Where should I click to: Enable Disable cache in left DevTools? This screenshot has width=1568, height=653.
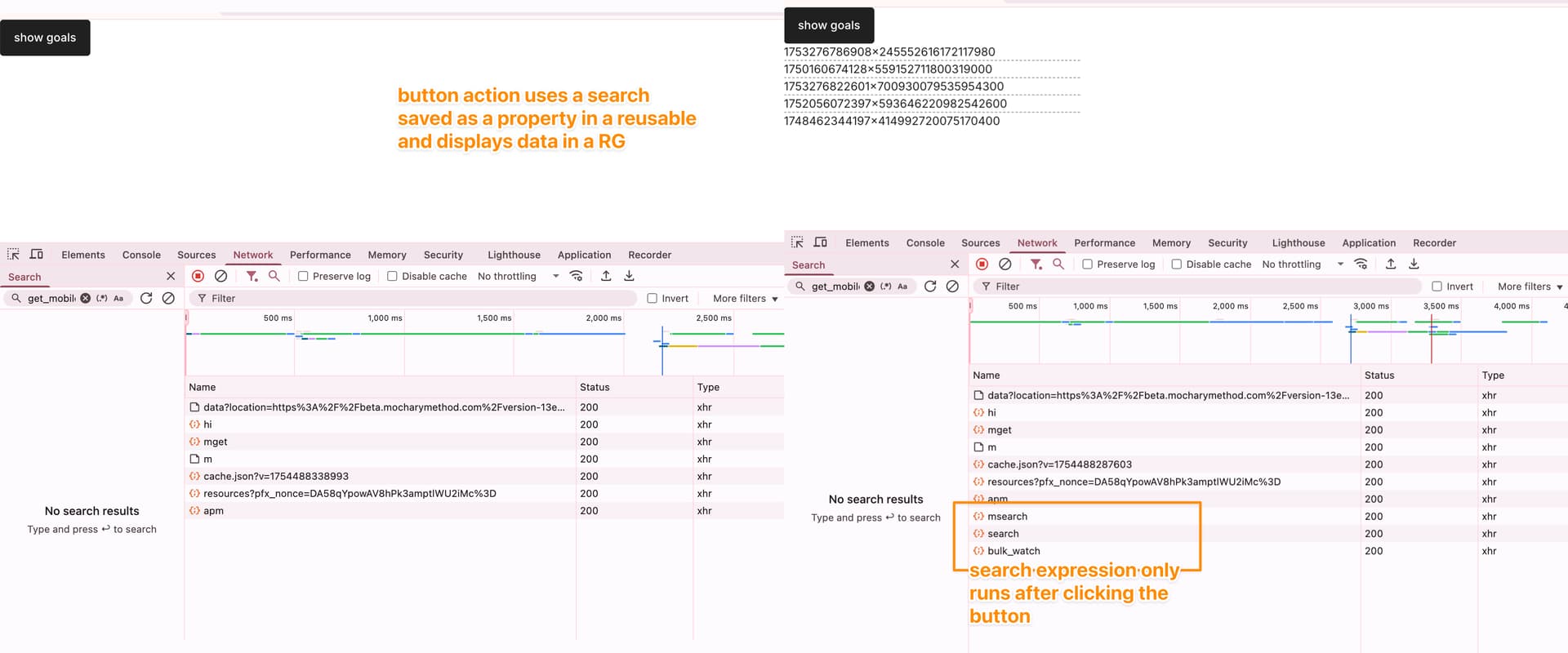[x=392, y=276]
